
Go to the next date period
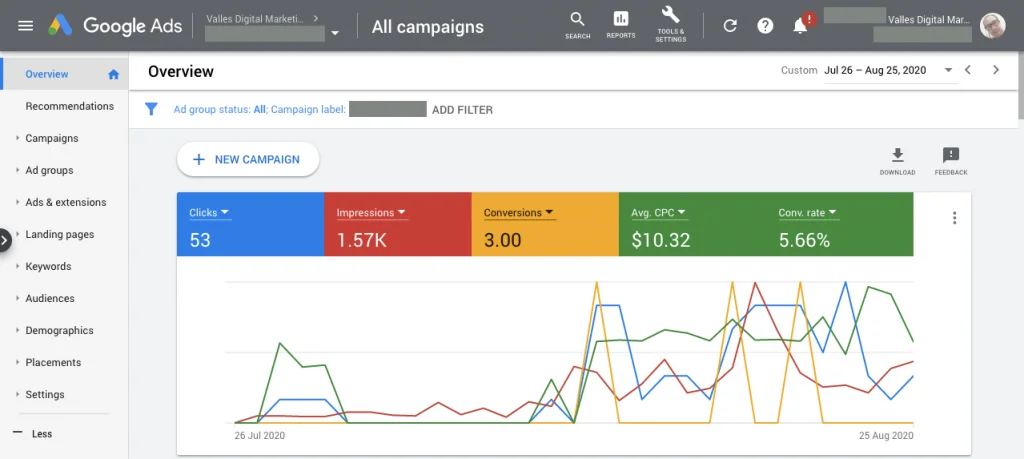995,70
